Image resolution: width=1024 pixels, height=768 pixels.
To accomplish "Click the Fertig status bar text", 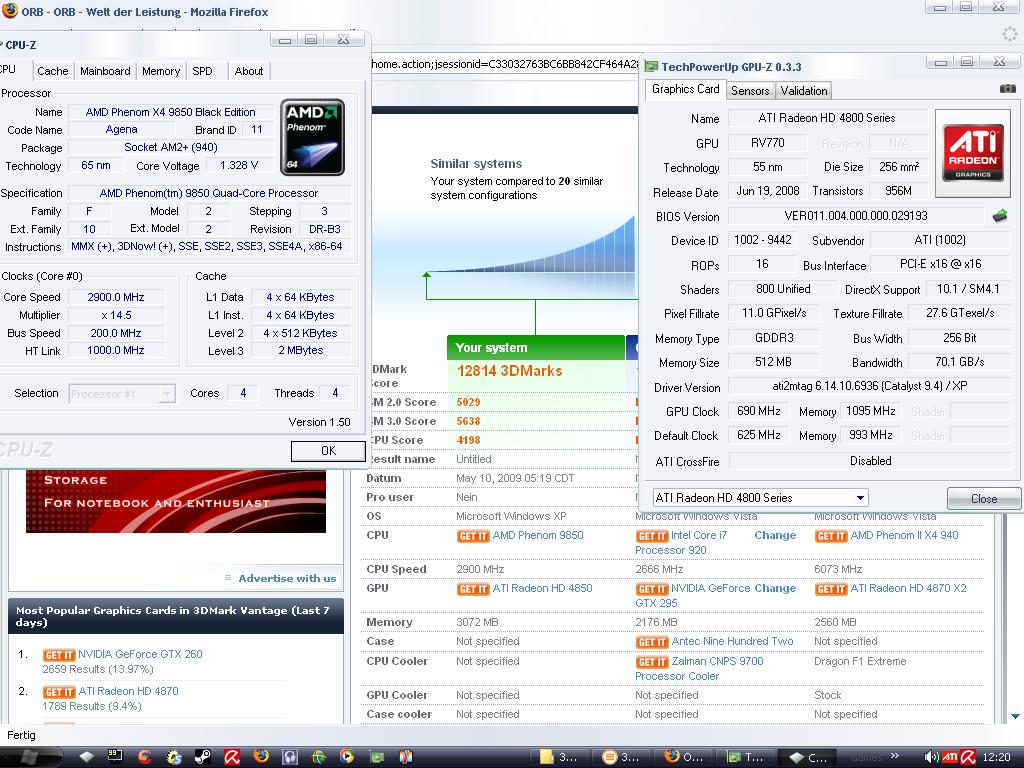I will 22,735.
